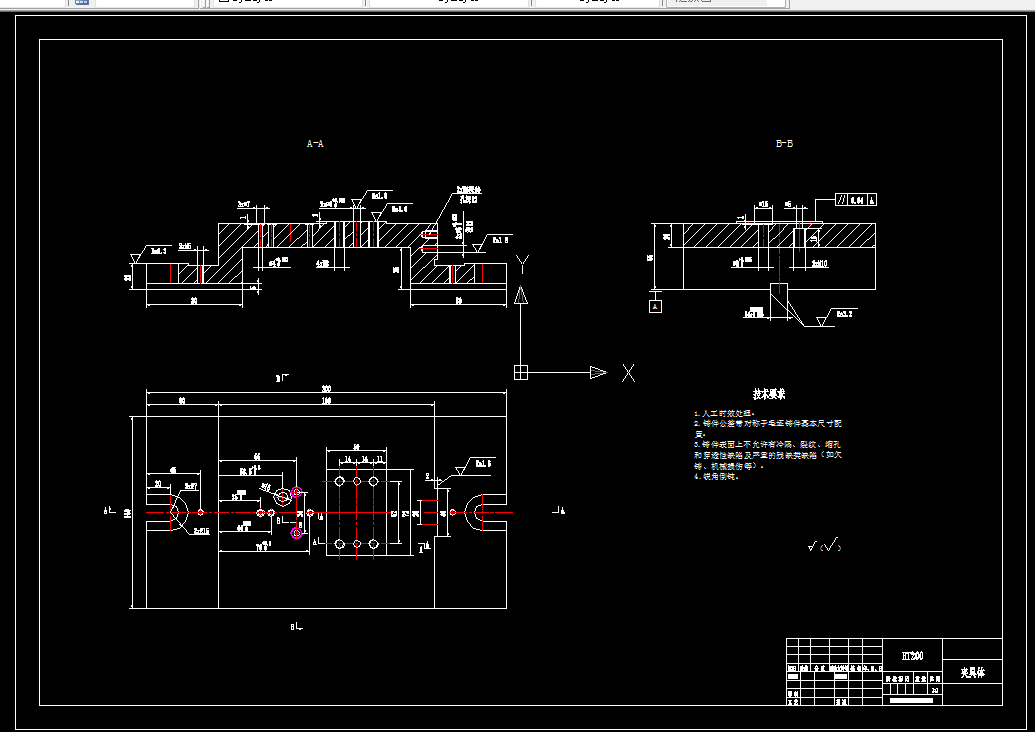Select the Ra1.6 roughness callout beside plan view
Image resolution: width=1035 pixels, height=732 pixels.
pos(477,466)
